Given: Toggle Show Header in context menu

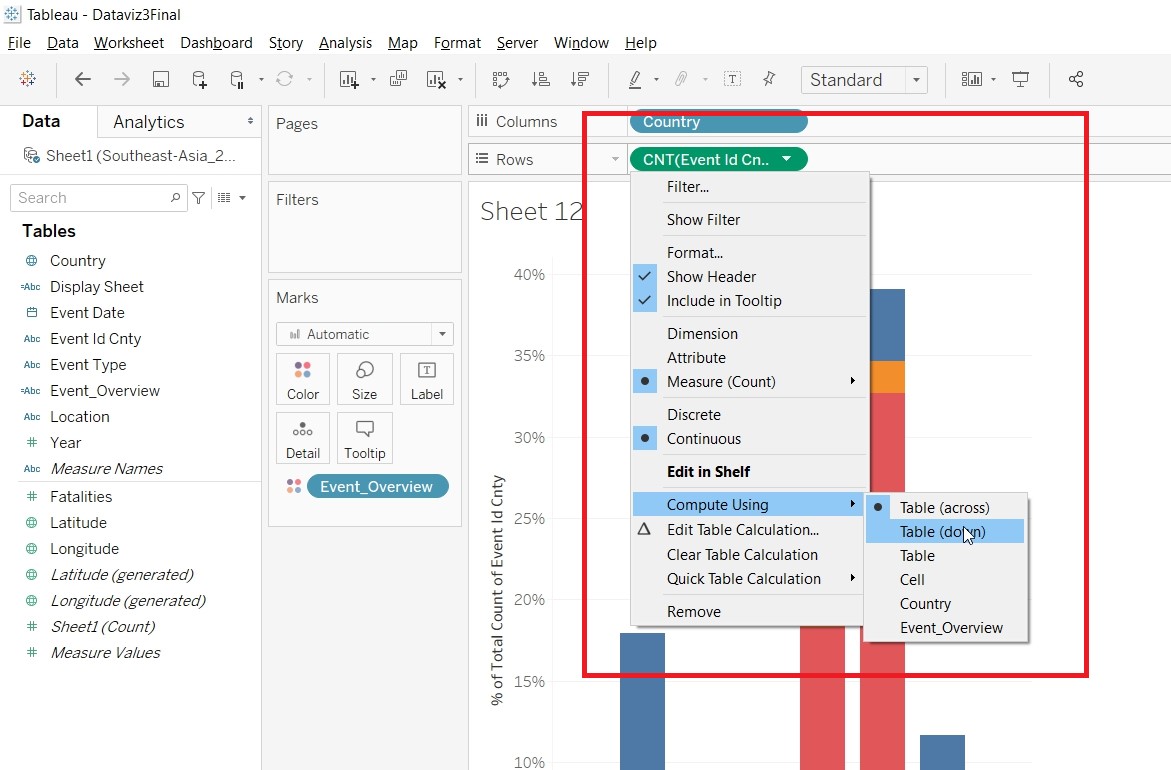Looking at the screenshot, I should click(711, 277).
